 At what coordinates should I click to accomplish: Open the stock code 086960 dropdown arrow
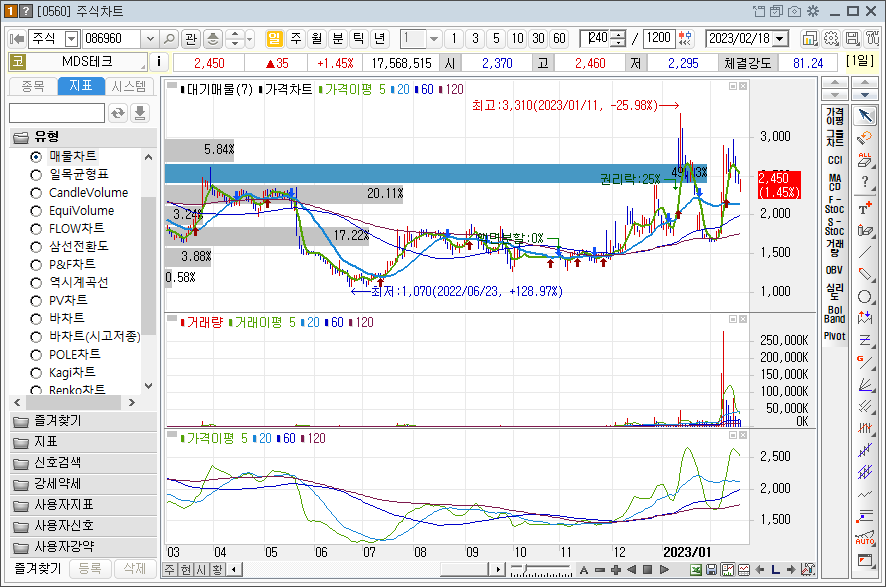coord(150,38)
